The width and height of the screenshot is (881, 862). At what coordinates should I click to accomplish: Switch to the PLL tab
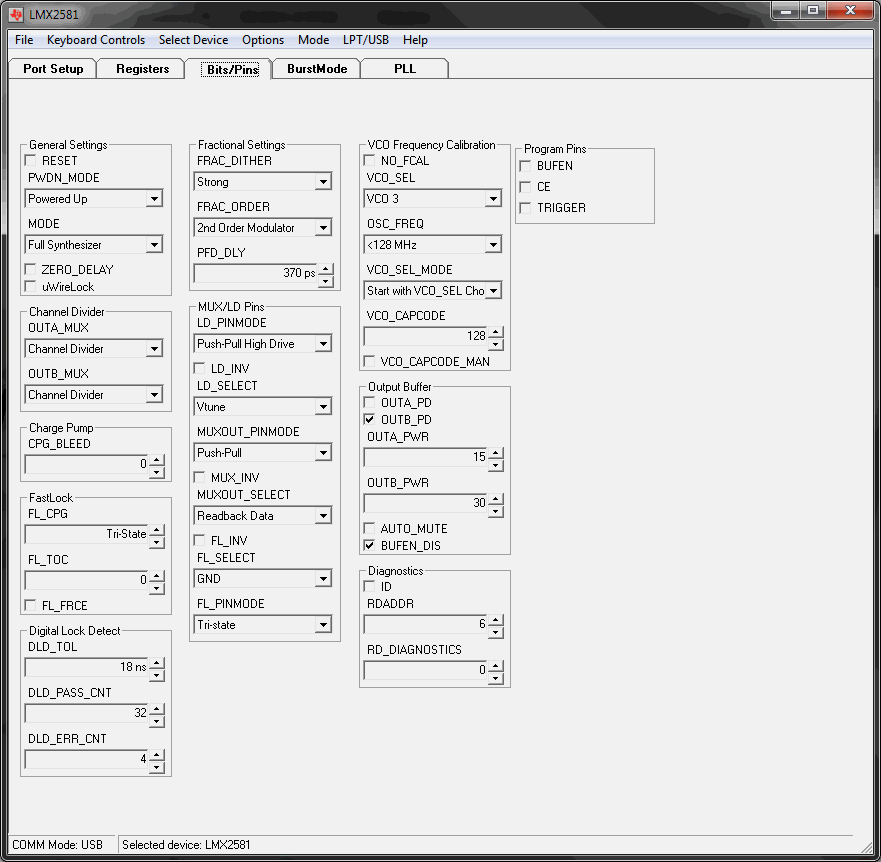pos(405,69)
